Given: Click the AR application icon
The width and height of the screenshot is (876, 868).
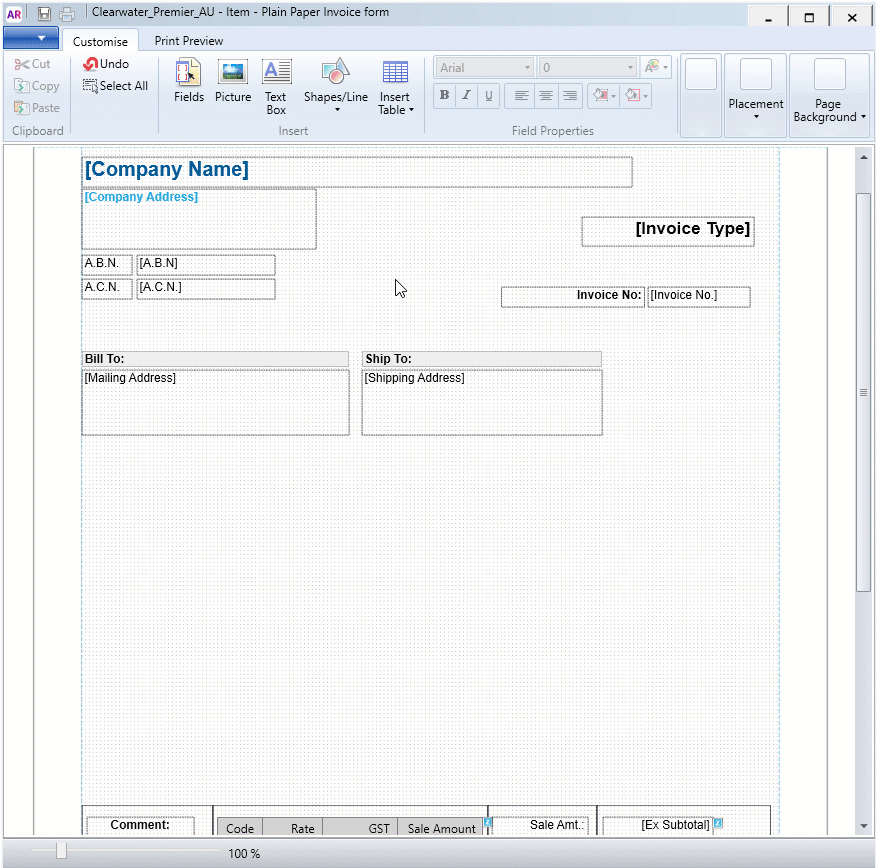Looking at the screenshot, I should click(14, 14).
